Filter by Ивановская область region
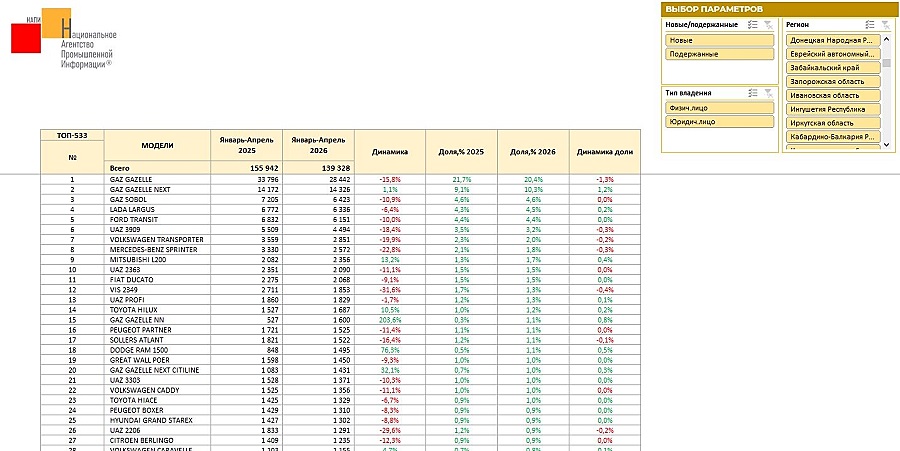This screenshot has height=451, width=900. [x=833, y=95]
